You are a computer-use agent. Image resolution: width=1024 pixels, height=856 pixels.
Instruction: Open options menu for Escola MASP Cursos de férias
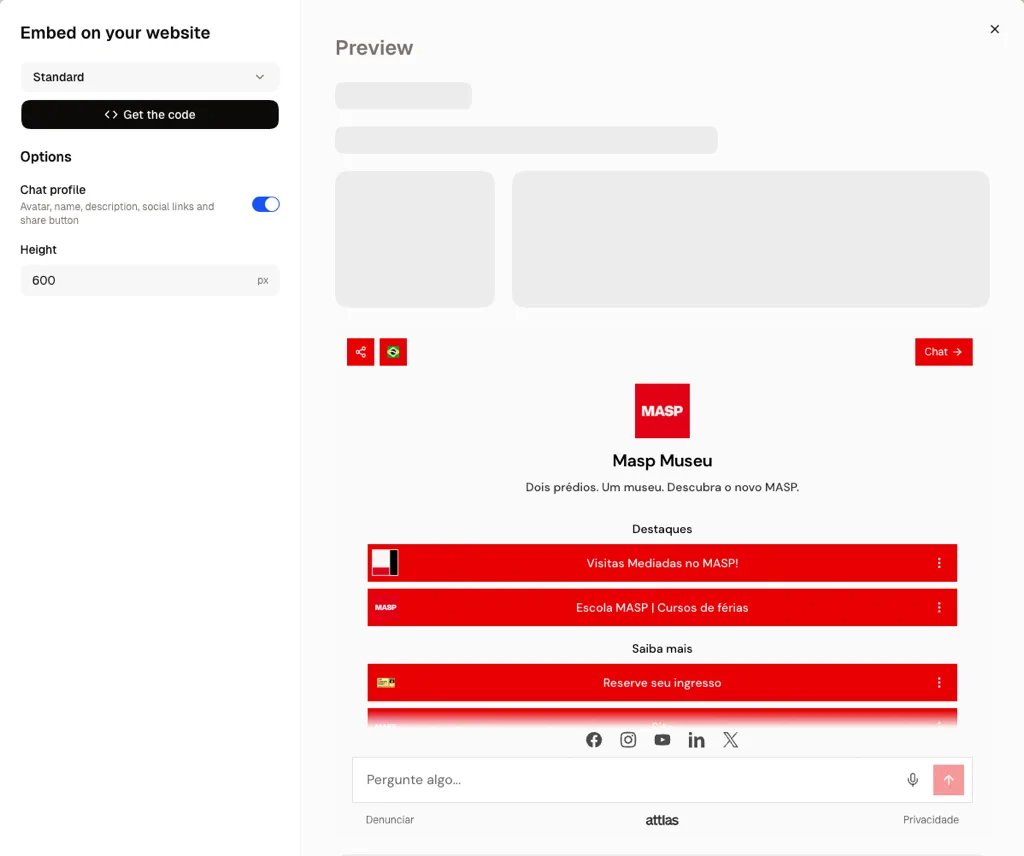939,607
